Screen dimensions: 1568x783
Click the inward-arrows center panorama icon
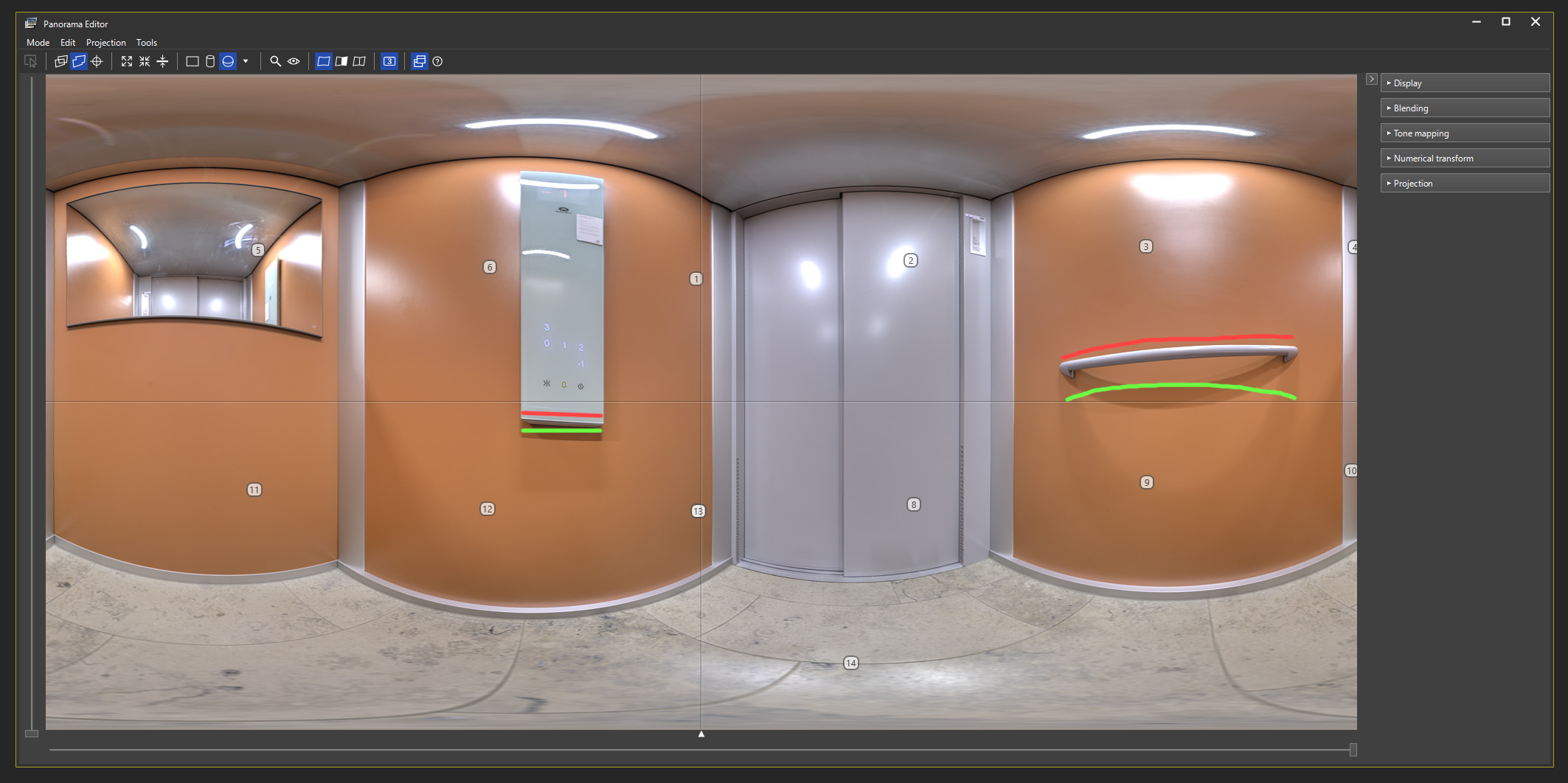pos(145,62)
